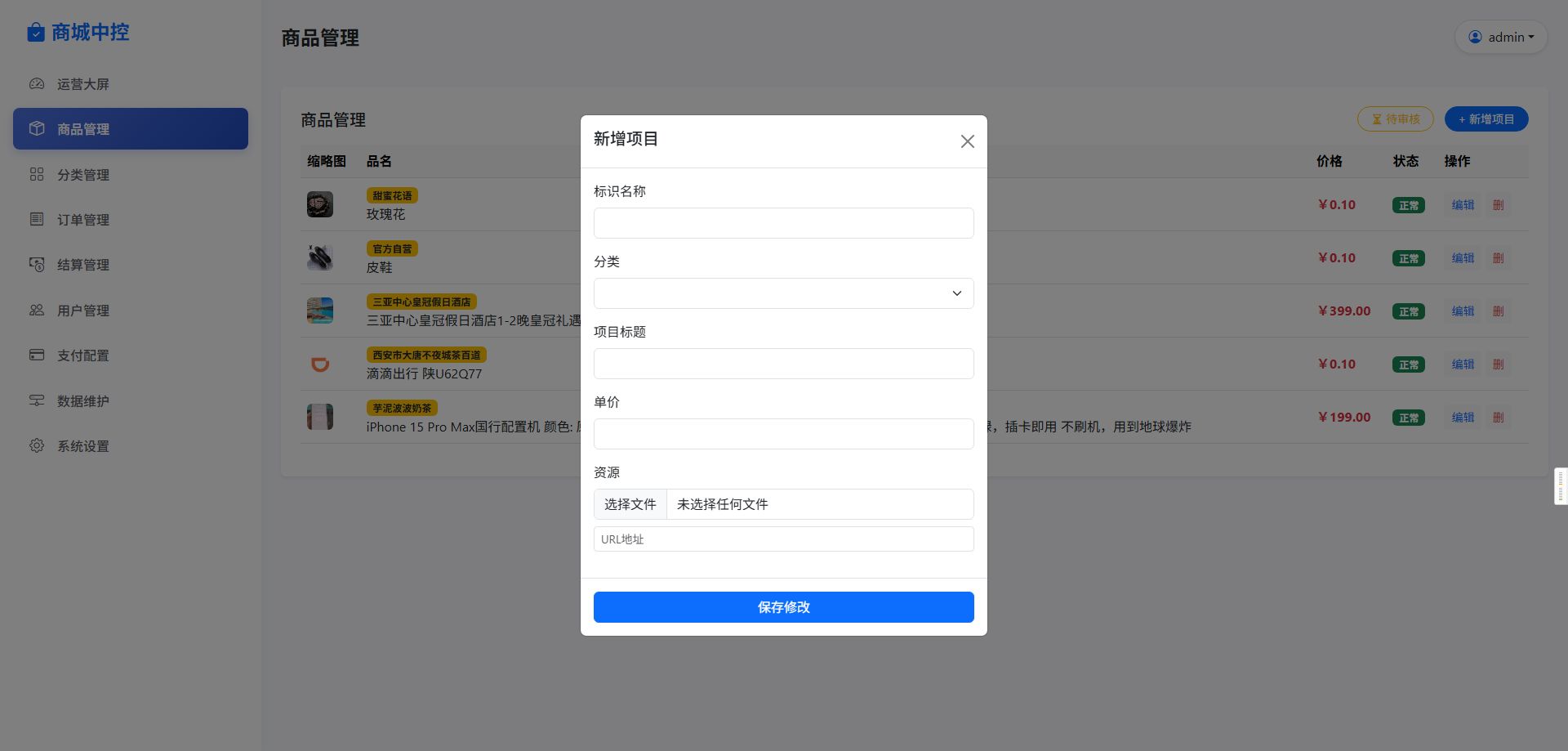
Task: Click the 商城中控 shopping bag logo
Action: pyautogui.click(x=36, y=32)
